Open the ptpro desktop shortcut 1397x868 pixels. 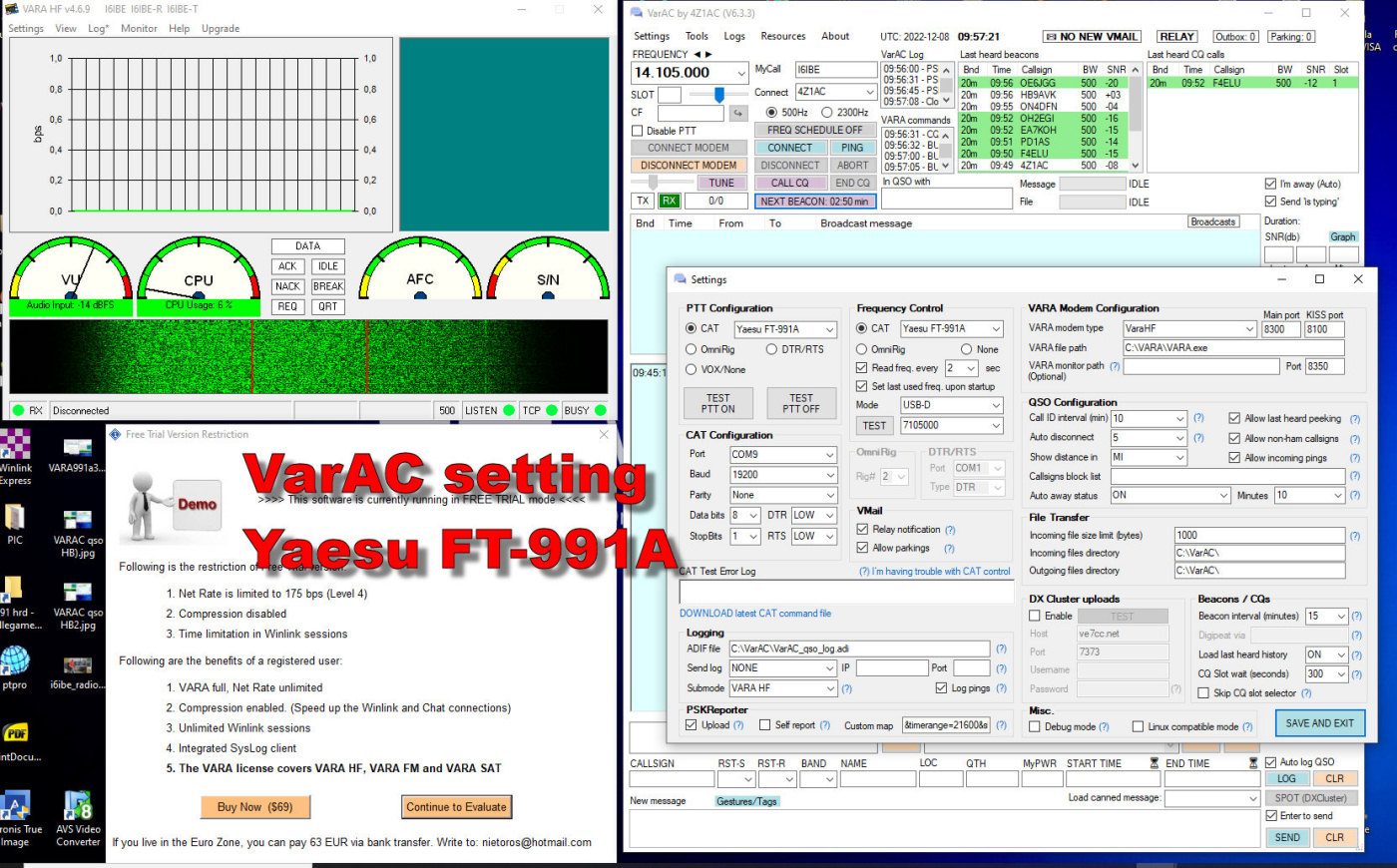[15, 667]
